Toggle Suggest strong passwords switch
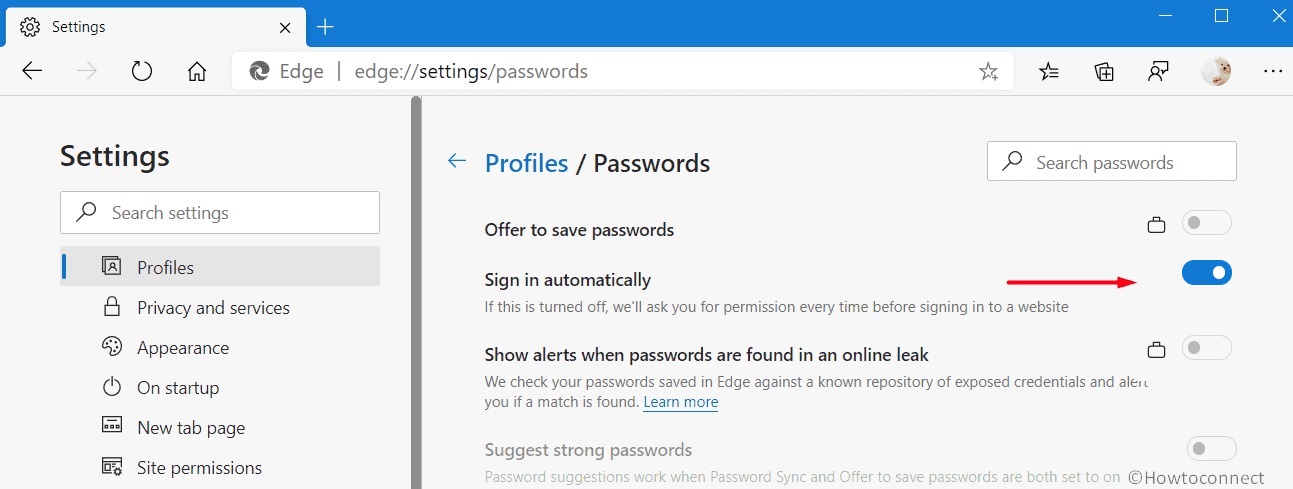Image resolution: width=1293 pixels, height=489 pixels. point(1212,449)
